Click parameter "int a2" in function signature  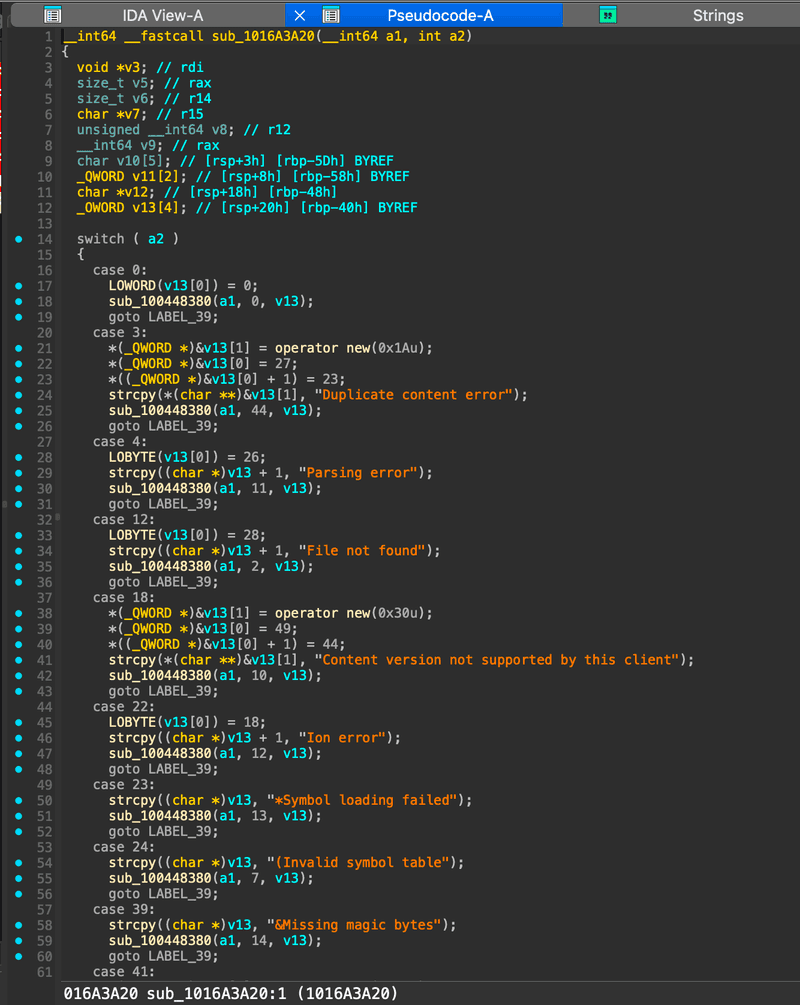[x=441, y=36]
